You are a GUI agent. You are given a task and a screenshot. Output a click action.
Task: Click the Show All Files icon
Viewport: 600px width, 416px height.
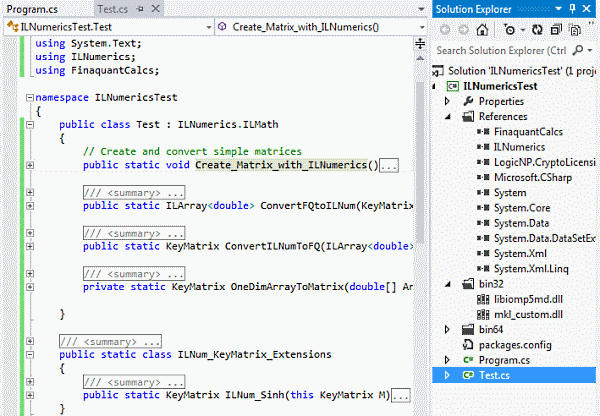click(575, 29)
